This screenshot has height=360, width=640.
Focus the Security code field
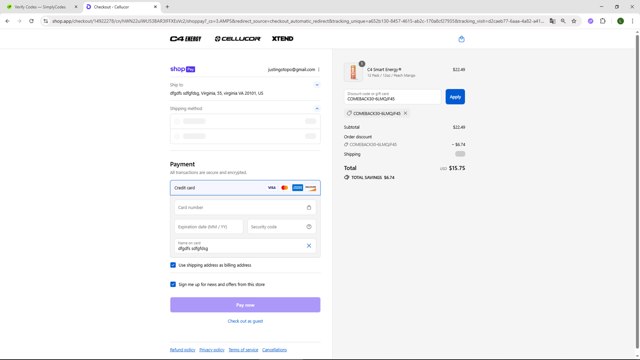[282, 227]
